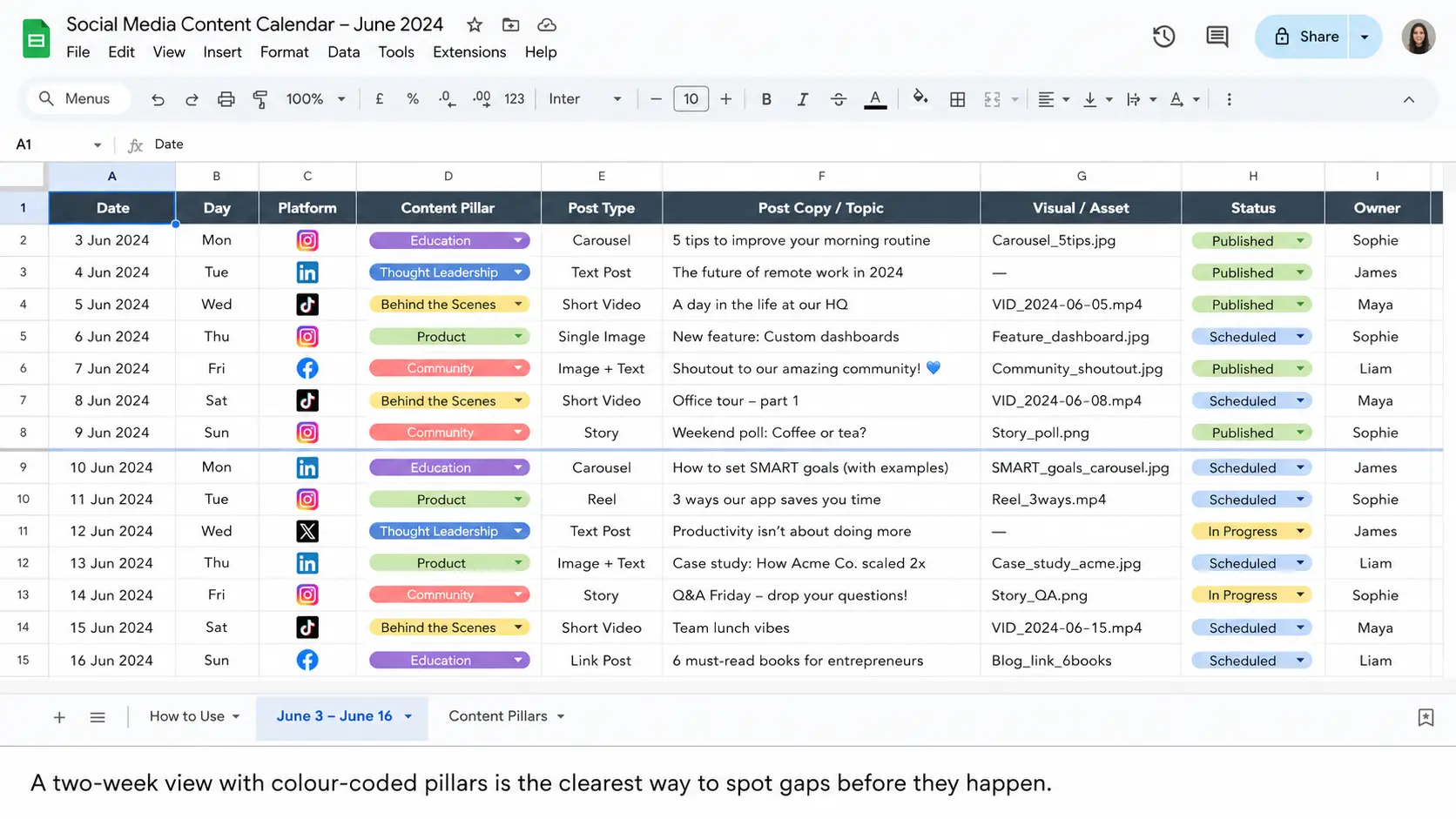Open the June 3 – June 16 tab menu arrow
Screen dimensions: 1456x819
coord(408,716)
